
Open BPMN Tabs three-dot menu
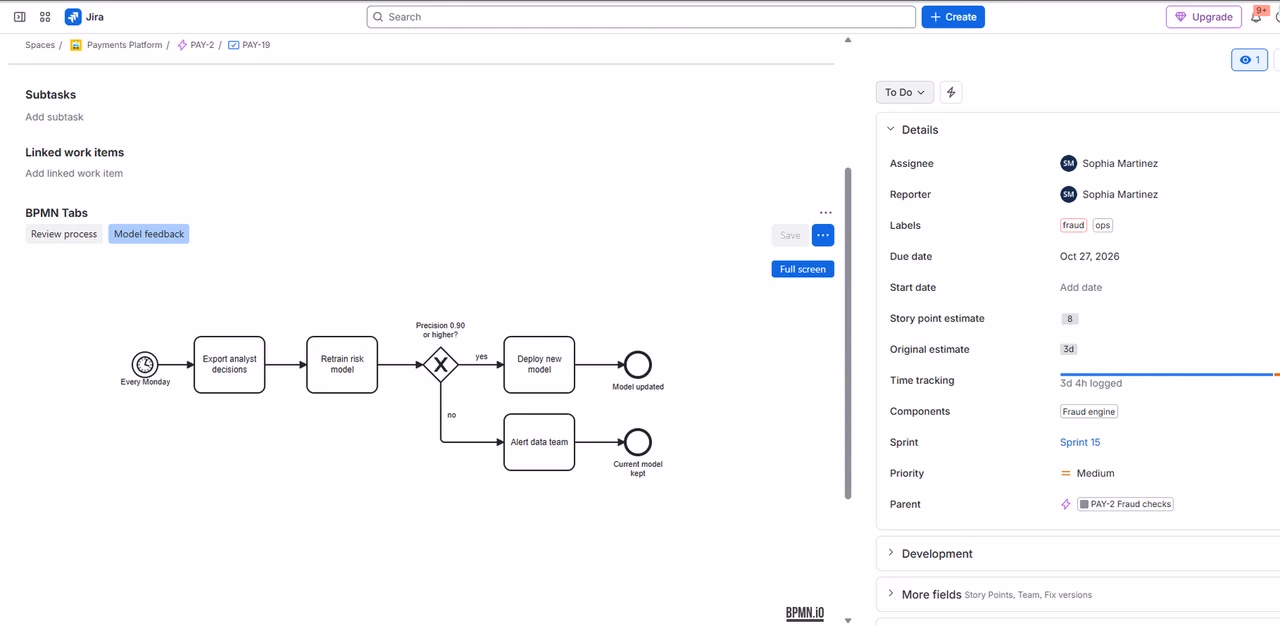(x=825, y=213)
